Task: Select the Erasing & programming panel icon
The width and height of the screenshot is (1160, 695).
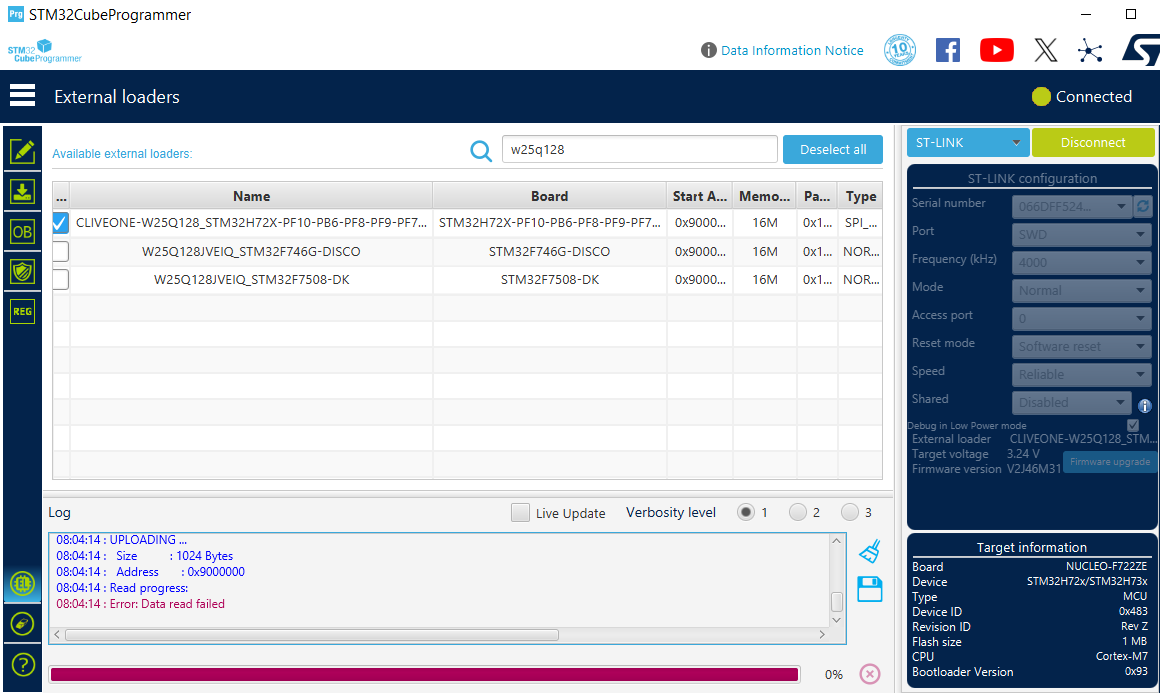Action: [22, 190]
